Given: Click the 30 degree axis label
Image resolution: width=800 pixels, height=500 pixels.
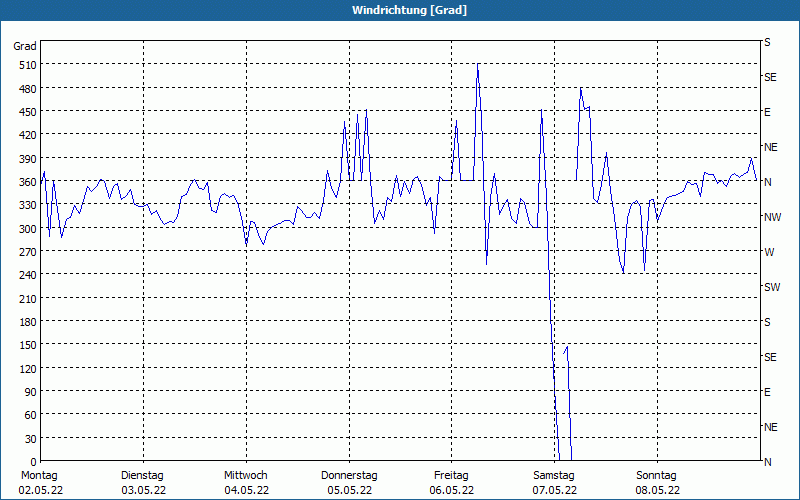Looking at the screenshot, I should pyautogui.click(x=28, y=438).
